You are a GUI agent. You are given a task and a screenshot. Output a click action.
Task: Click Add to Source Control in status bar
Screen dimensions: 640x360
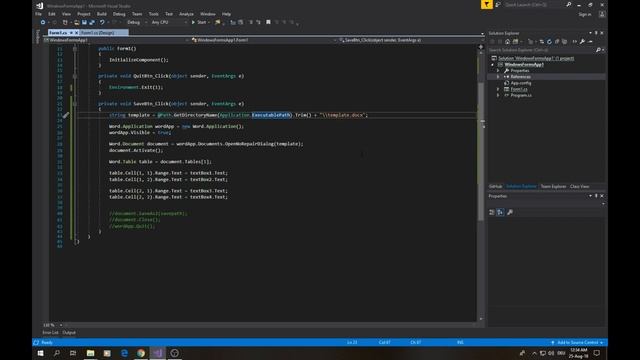pyautogui.click(x=577, y=342)
